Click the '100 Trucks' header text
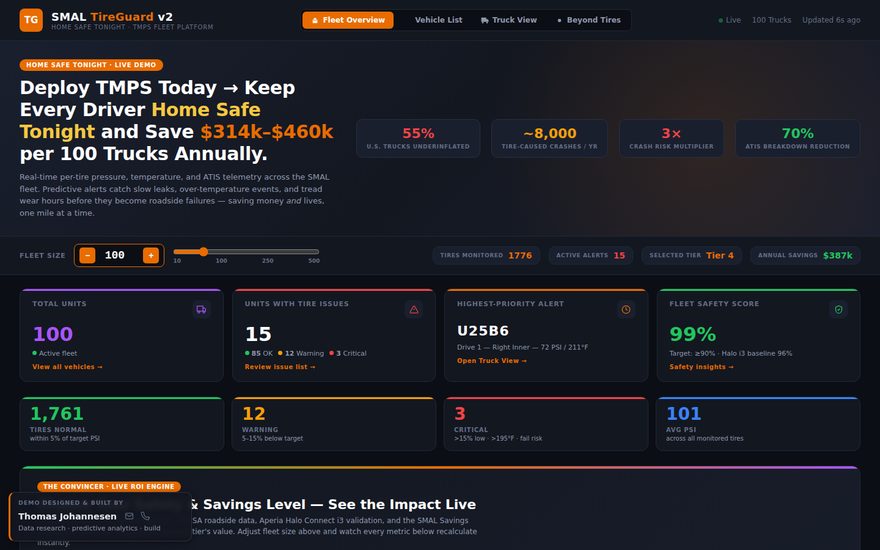This screenshot has width=880, height=550. click(x=771, y=20)
